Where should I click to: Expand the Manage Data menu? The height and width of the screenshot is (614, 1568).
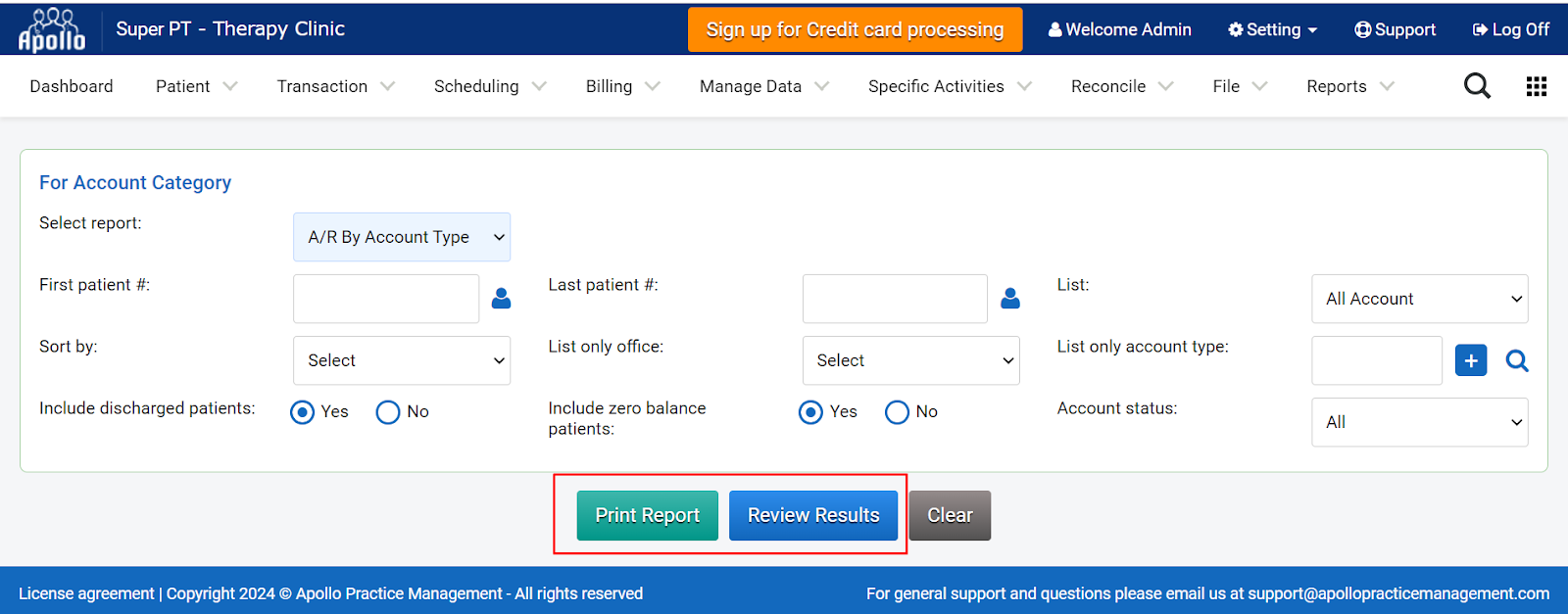pyautogui.click(x=764, y=86)
